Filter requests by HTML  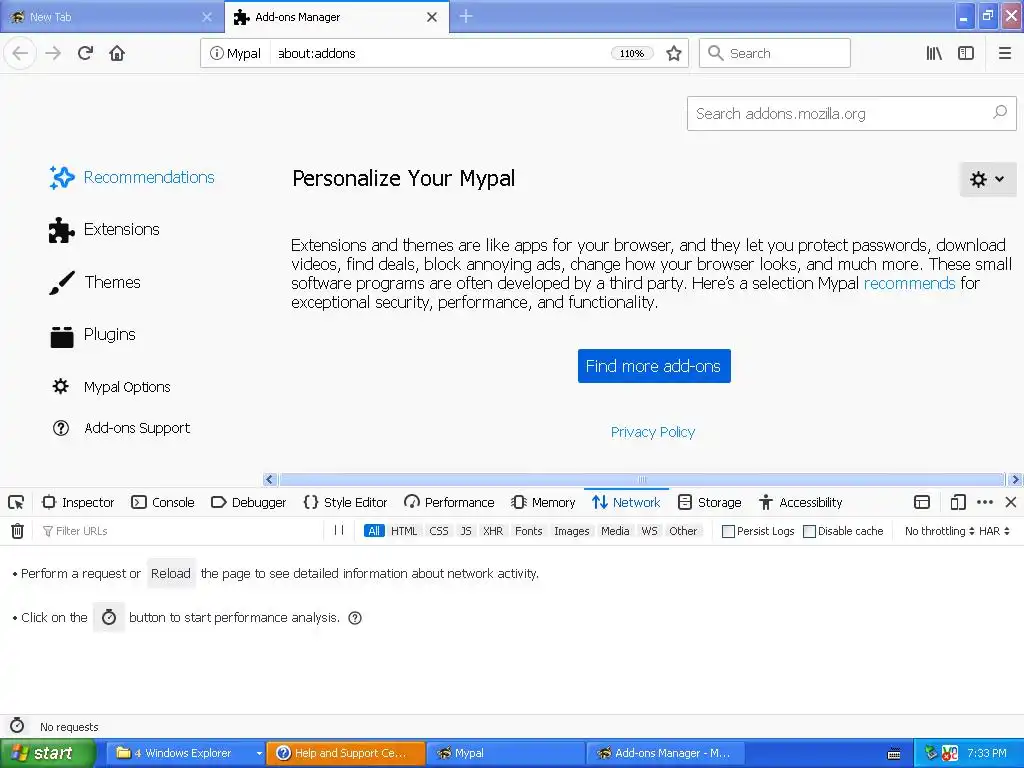[x=404, y=531]
